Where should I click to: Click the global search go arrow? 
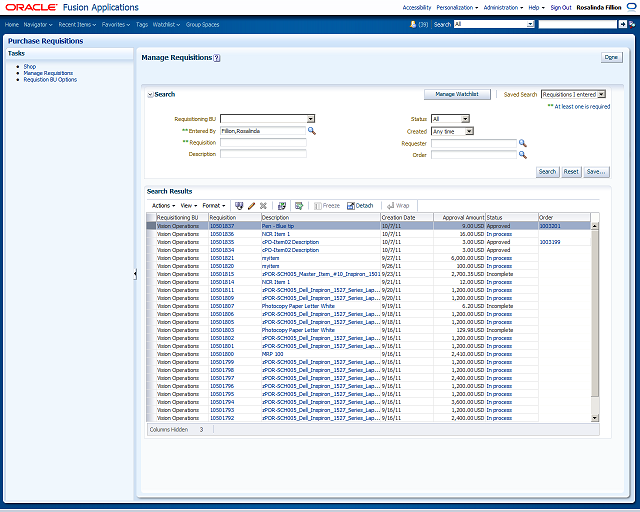[622, 24]
